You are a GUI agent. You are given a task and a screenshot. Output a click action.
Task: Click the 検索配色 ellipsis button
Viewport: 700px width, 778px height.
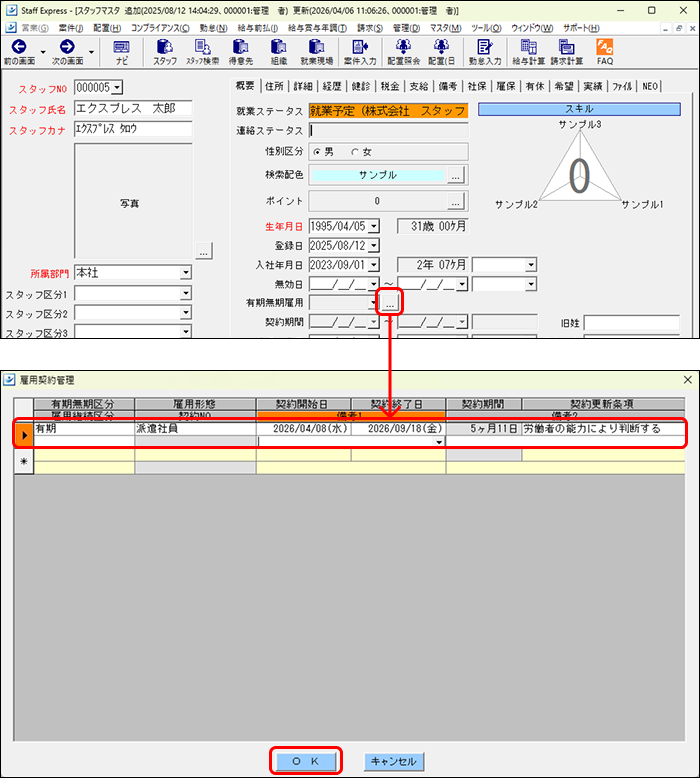pos(455,175)
